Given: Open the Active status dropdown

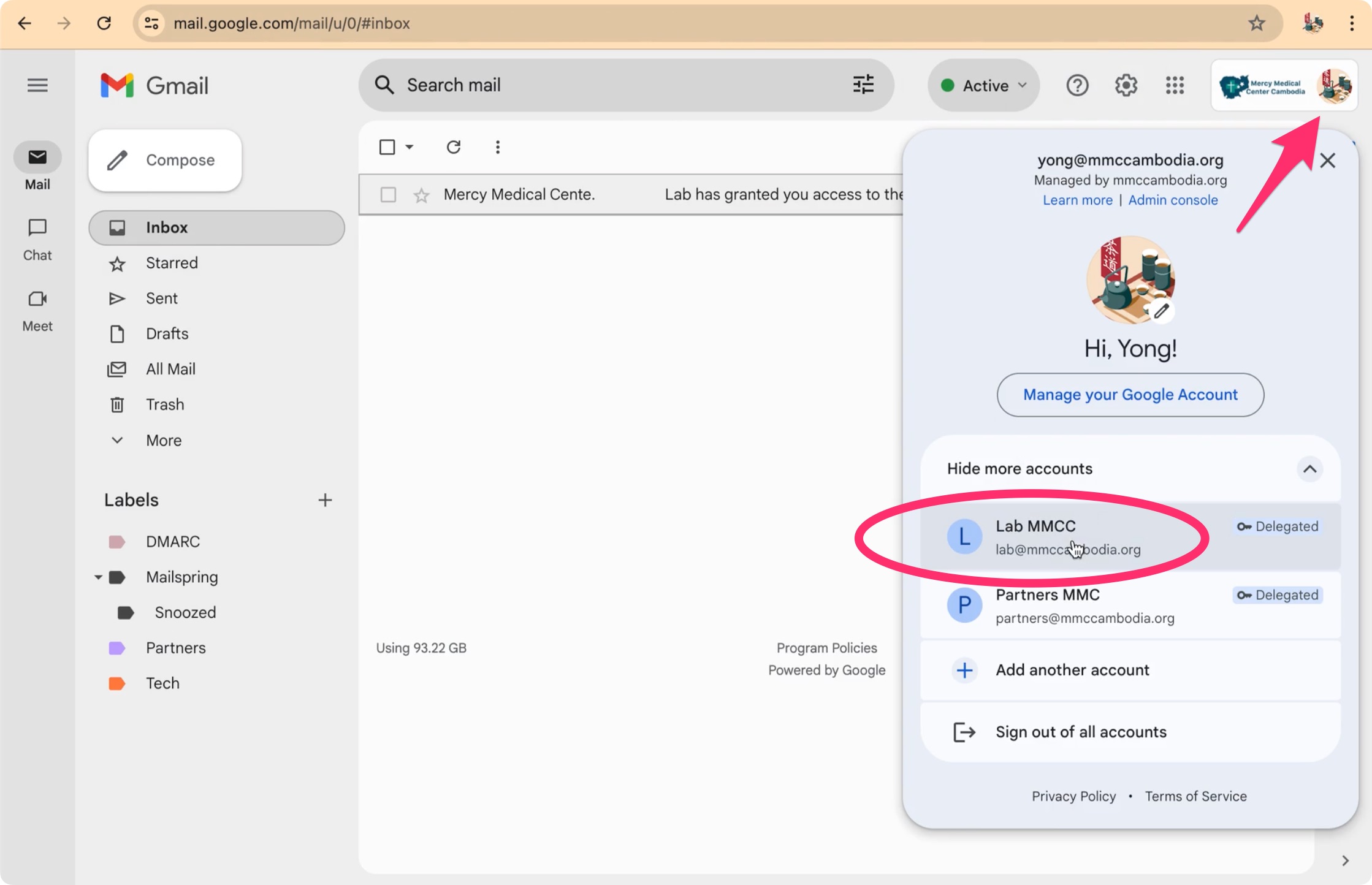Looking at the screenshot, I should click(983, 85).
